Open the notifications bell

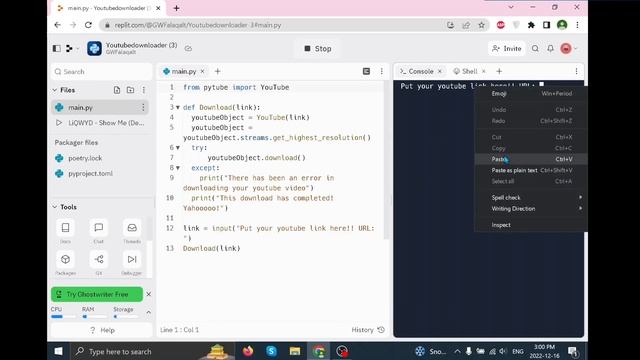[550, 49]
